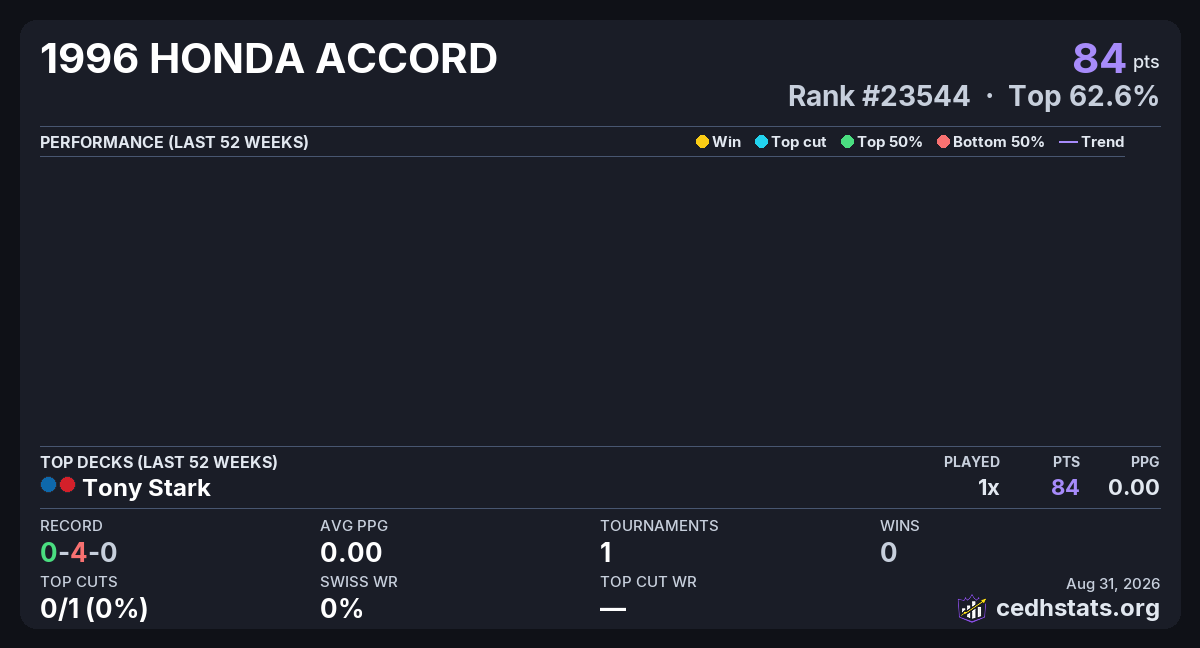Screen dimensions: 1200x648
Task: Click the 84 pts score at top
Action: coord(1116,59)
